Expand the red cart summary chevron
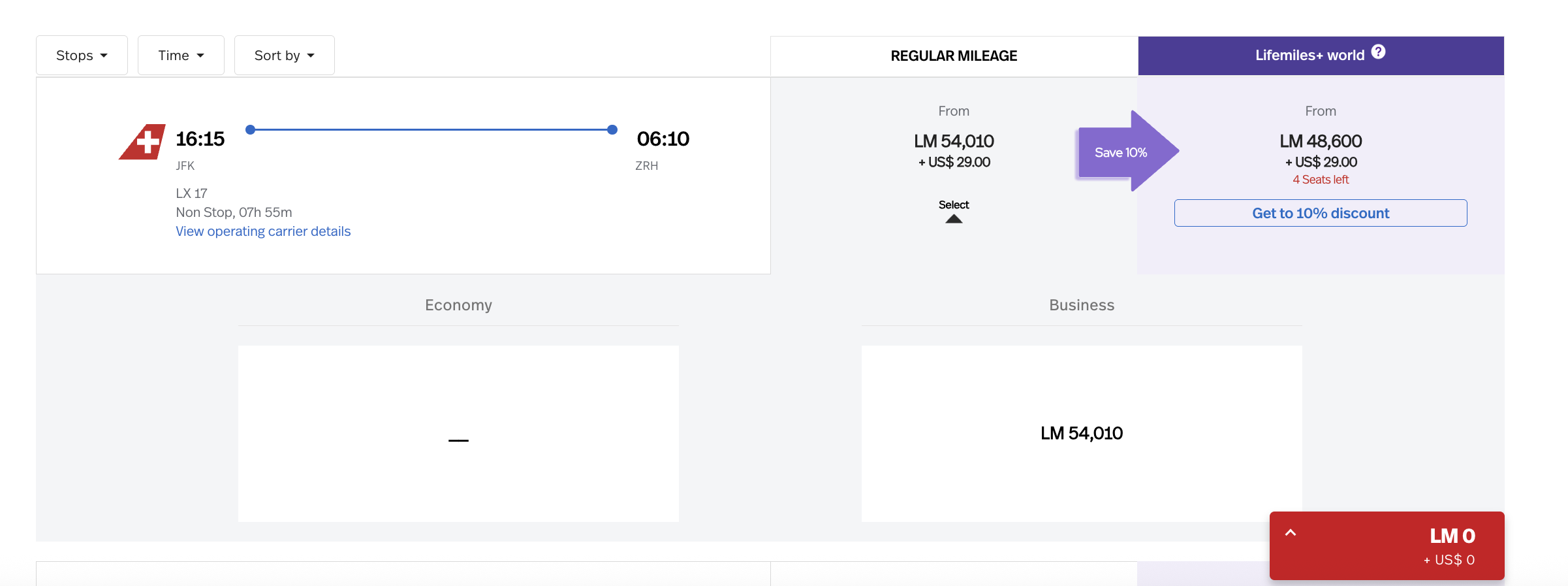Viewport: 1568px width, 586px height. [1291, 532]
